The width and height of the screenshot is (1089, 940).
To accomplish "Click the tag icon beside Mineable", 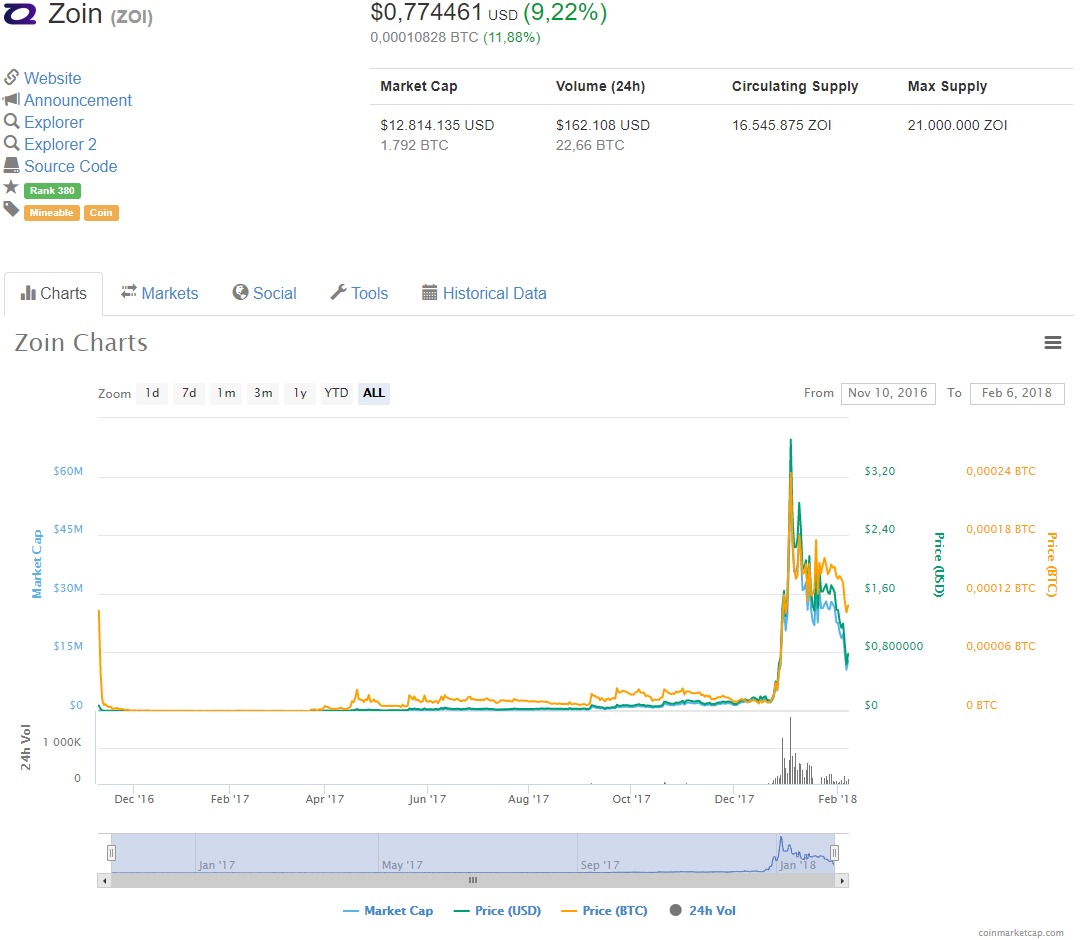I will click(x=11, y=208).
